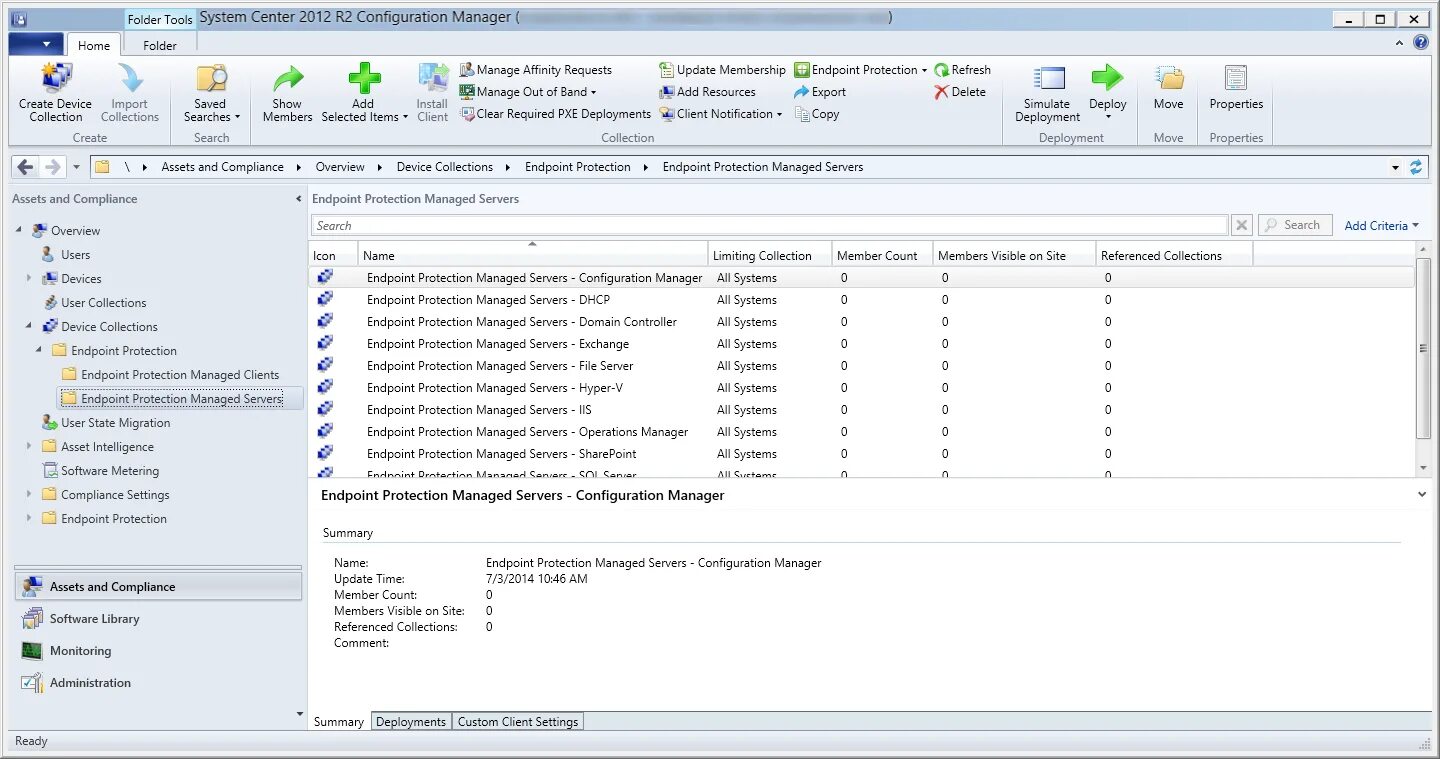Image resolution: width=1440 pixels, height=759 pixels.
Task: Click the Create Device Collection ribbon icon
Action: (55, 80)
